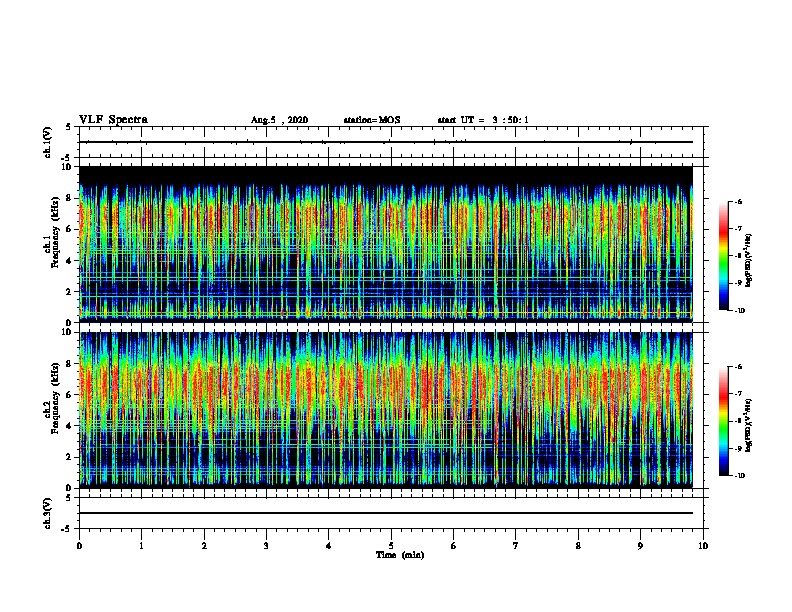792x612 pixels.
Task: Click the "1" tick on the time axis
Action: [x=141, y=546]
